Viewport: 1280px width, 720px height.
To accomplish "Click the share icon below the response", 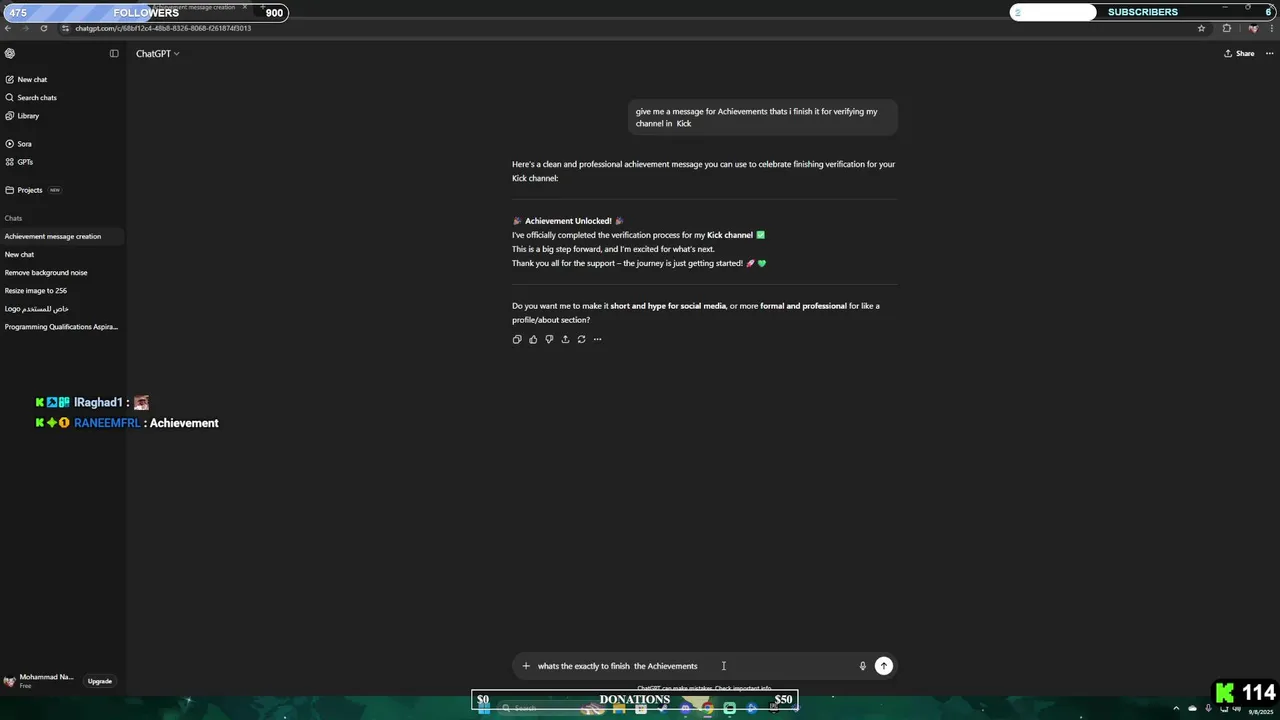I will [565, 339].
